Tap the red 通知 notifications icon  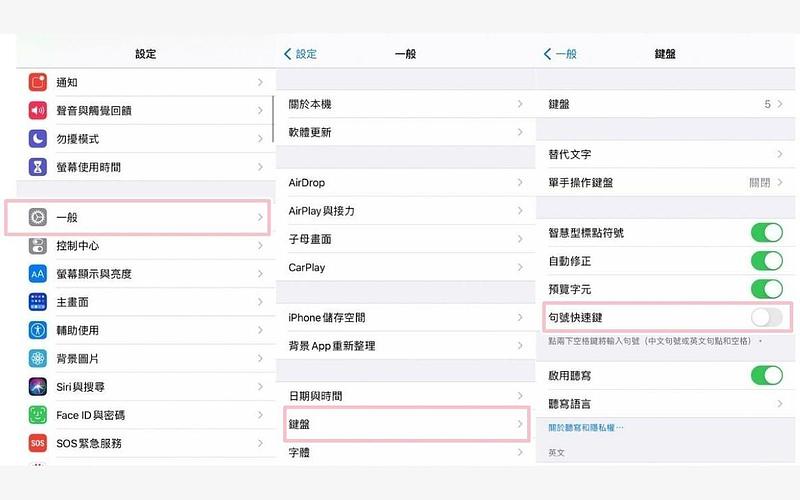38,82
